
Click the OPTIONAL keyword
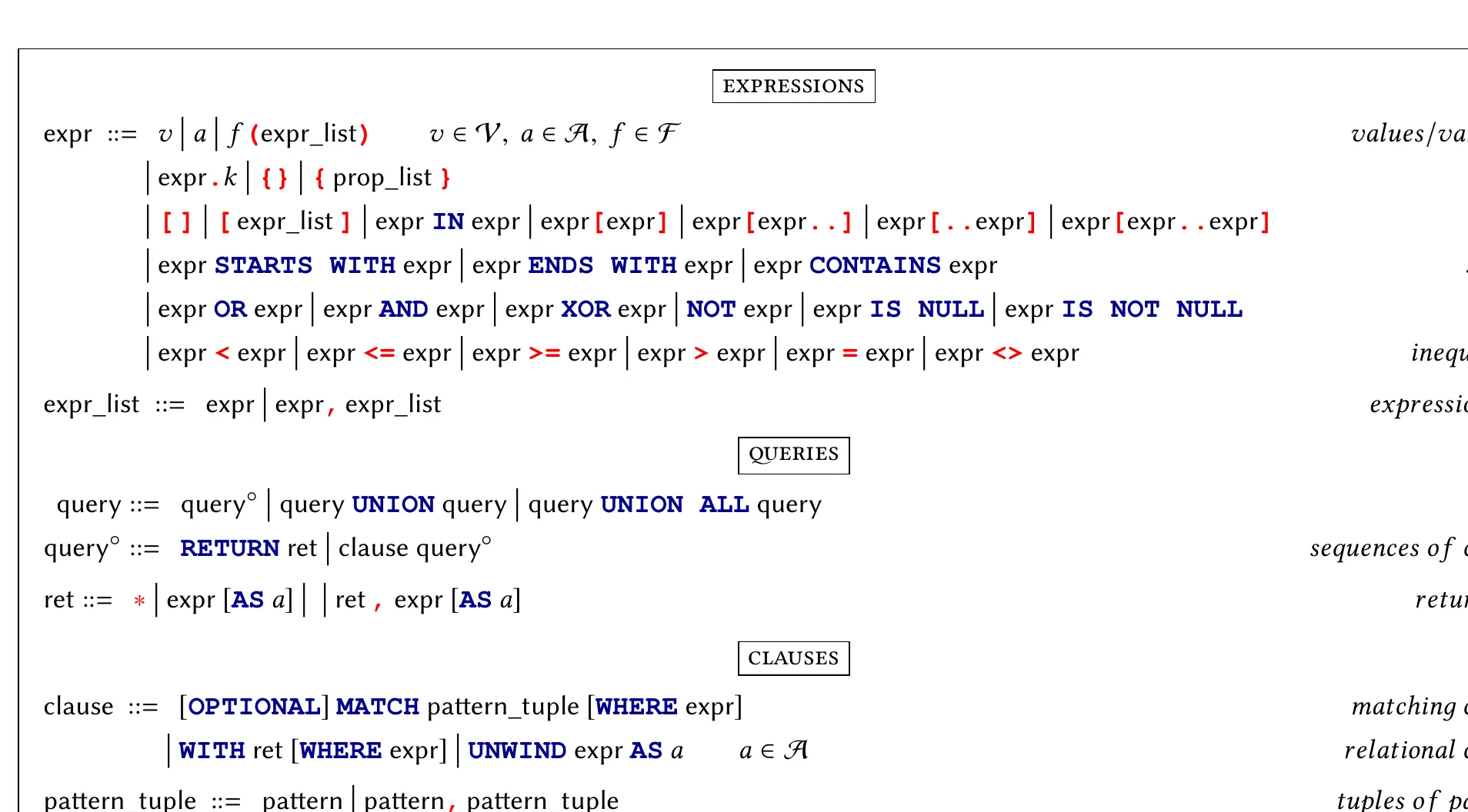254,707
